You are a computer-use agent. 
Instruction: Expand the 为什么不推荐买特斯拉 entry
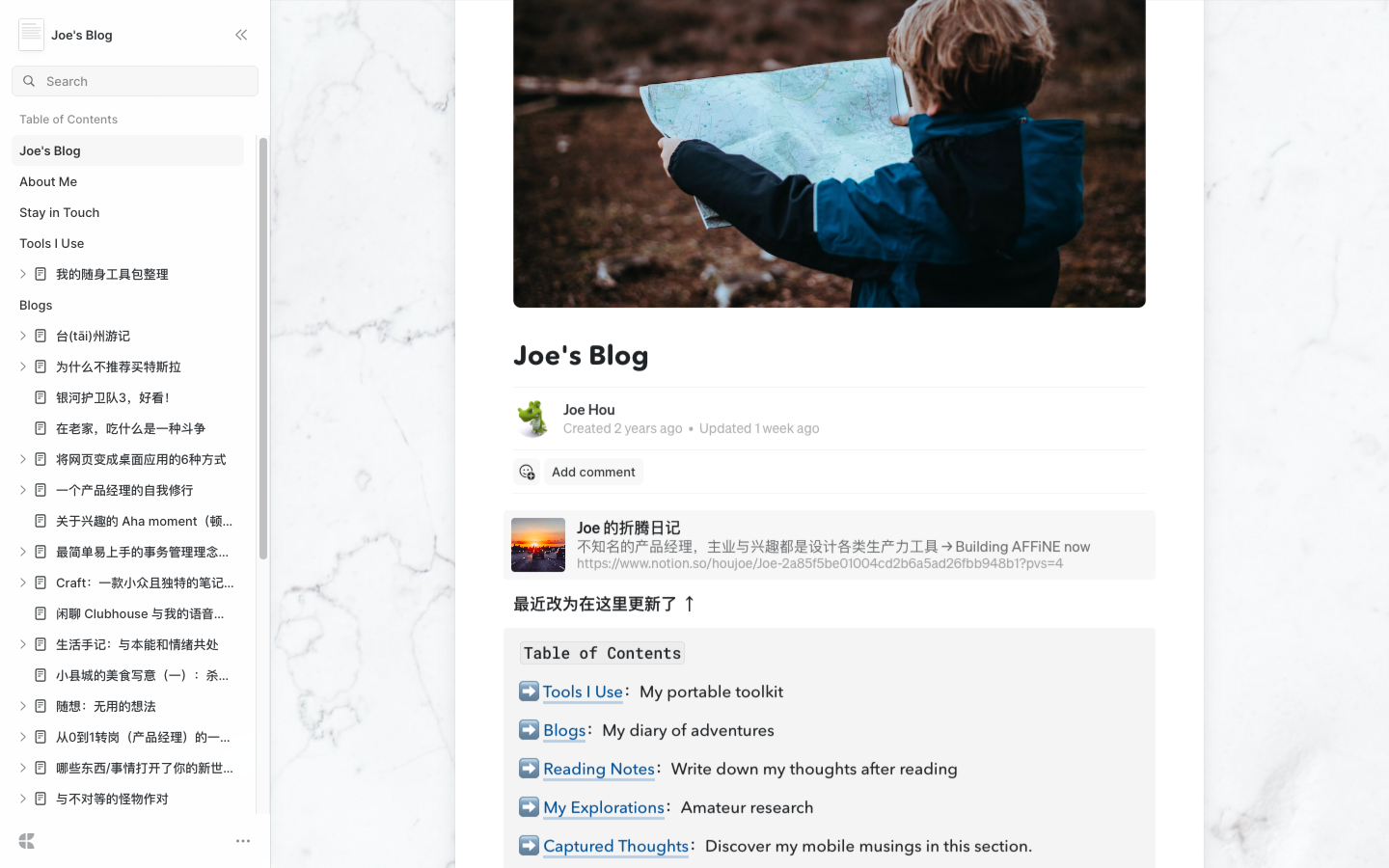tap(23, 366)
